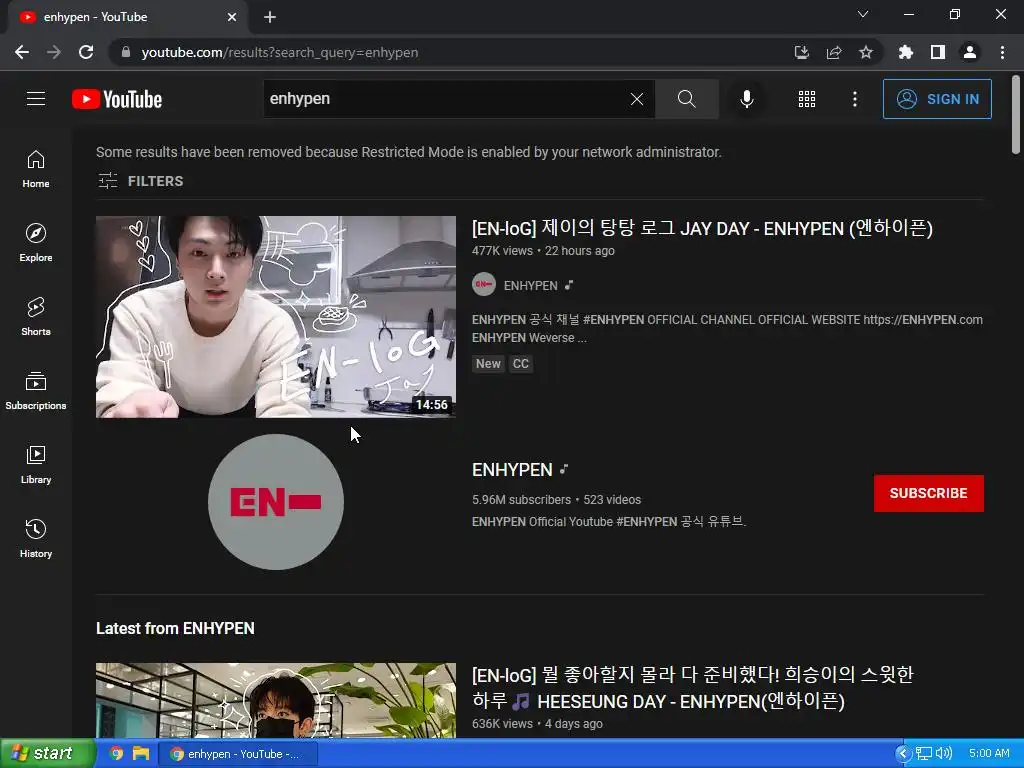Image resolution: width=1024 pixels, height=768 pixels.
Task: Open History in the sidebar
Action: [x=36, y=538]
